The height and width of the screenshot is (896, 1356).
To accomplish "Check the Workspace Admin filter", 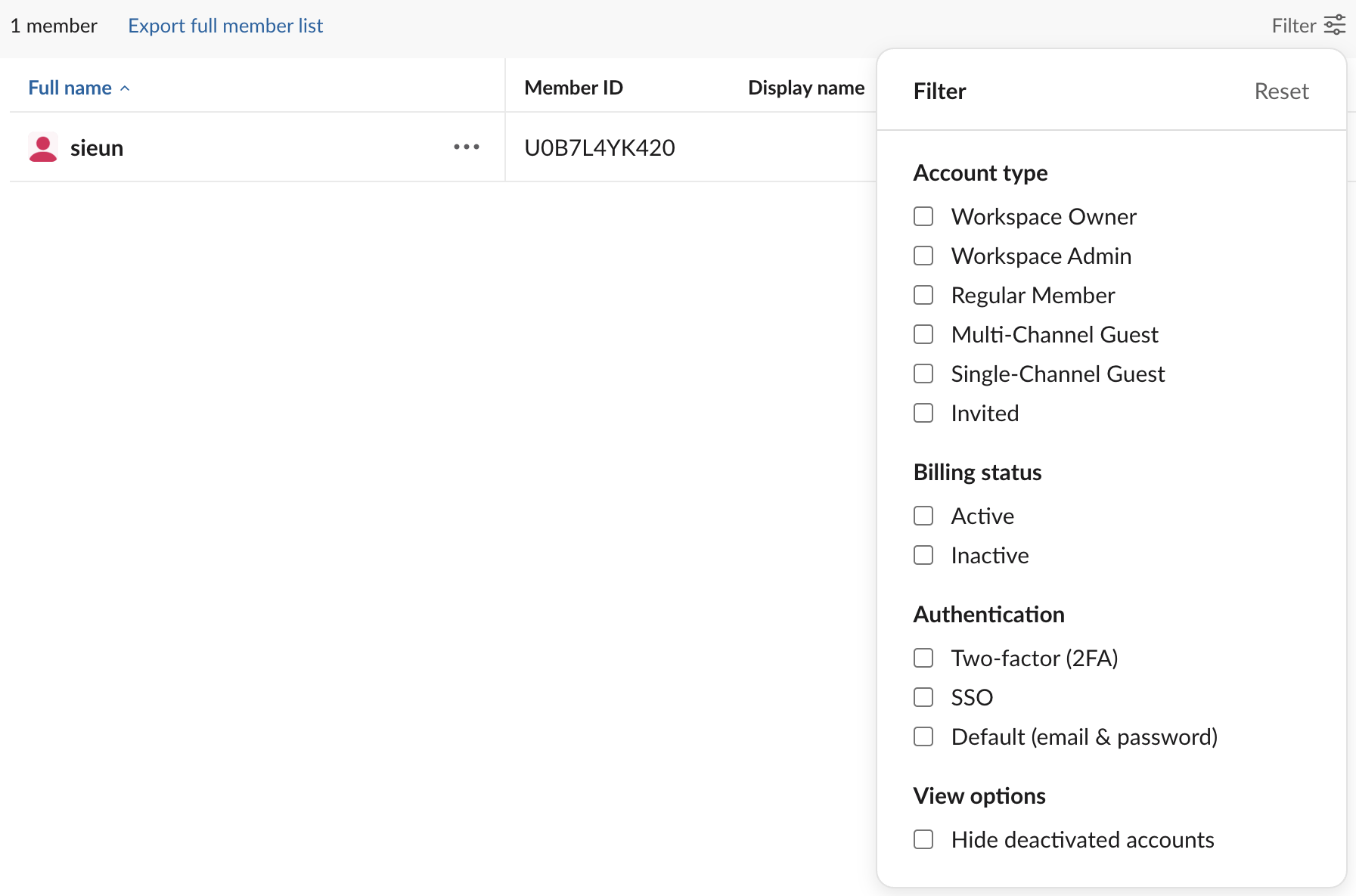I will point(923,256).
